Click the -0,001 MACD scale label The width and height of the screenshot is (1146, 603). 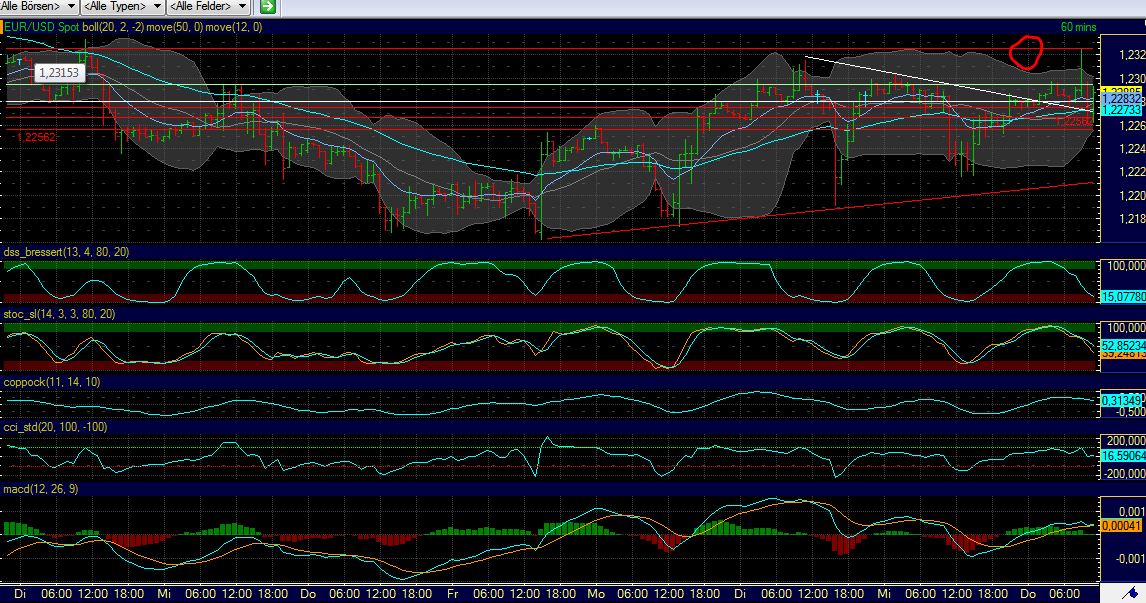[1129, 558]
